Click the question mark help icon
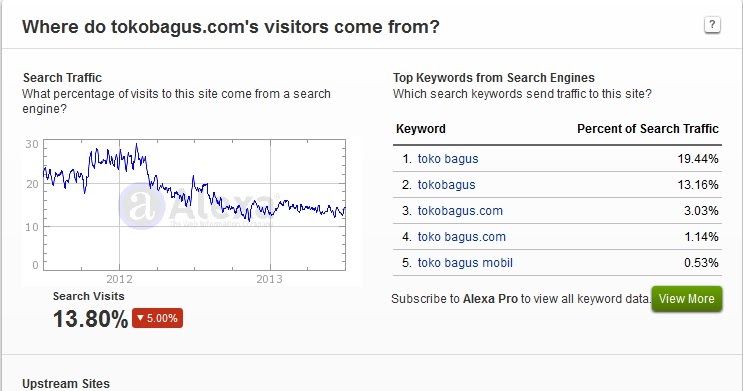Image resolution: width=743 pixels, height=391 pixels. click(x=712, y=25)
